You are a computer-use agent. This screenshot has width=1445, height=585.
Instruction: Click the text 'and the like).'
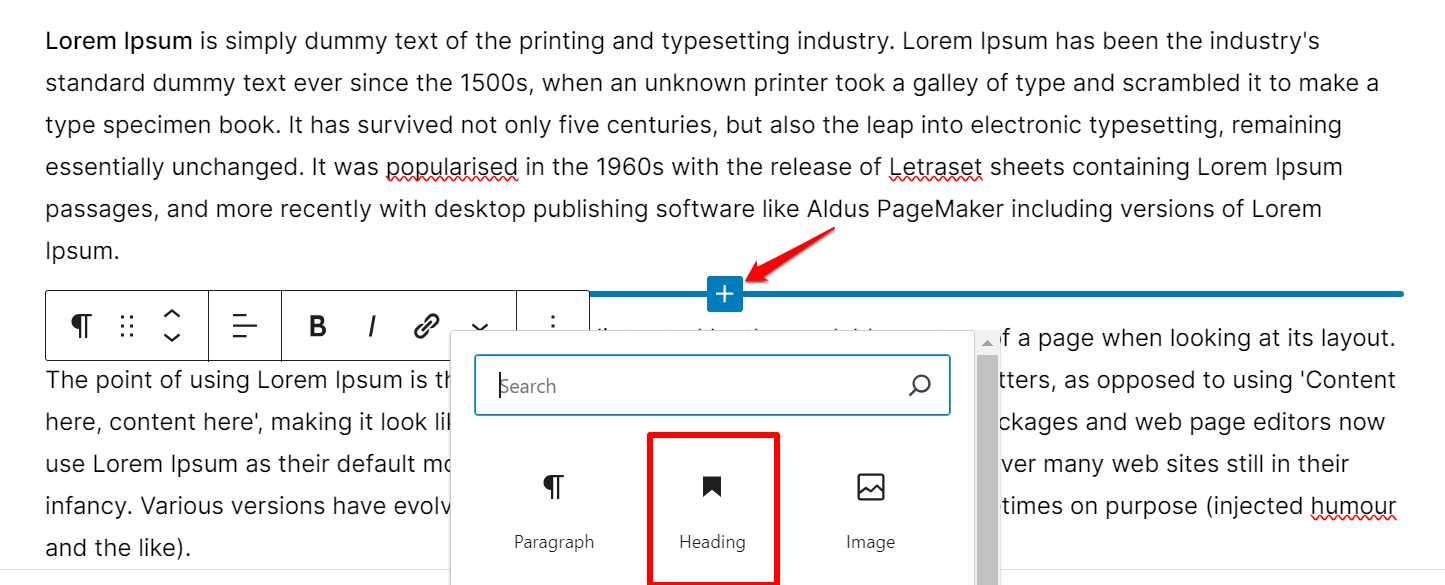[x=118, y=548]
